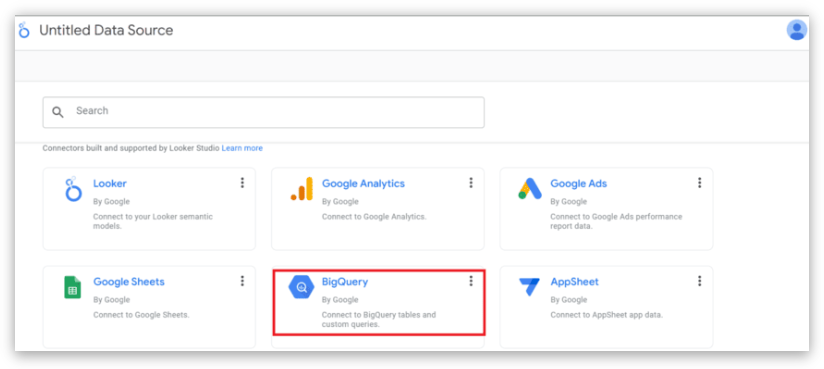Rename the Untitled Data Source title
The width and height of the screenshot is (824, 369).
coord(106,30)
